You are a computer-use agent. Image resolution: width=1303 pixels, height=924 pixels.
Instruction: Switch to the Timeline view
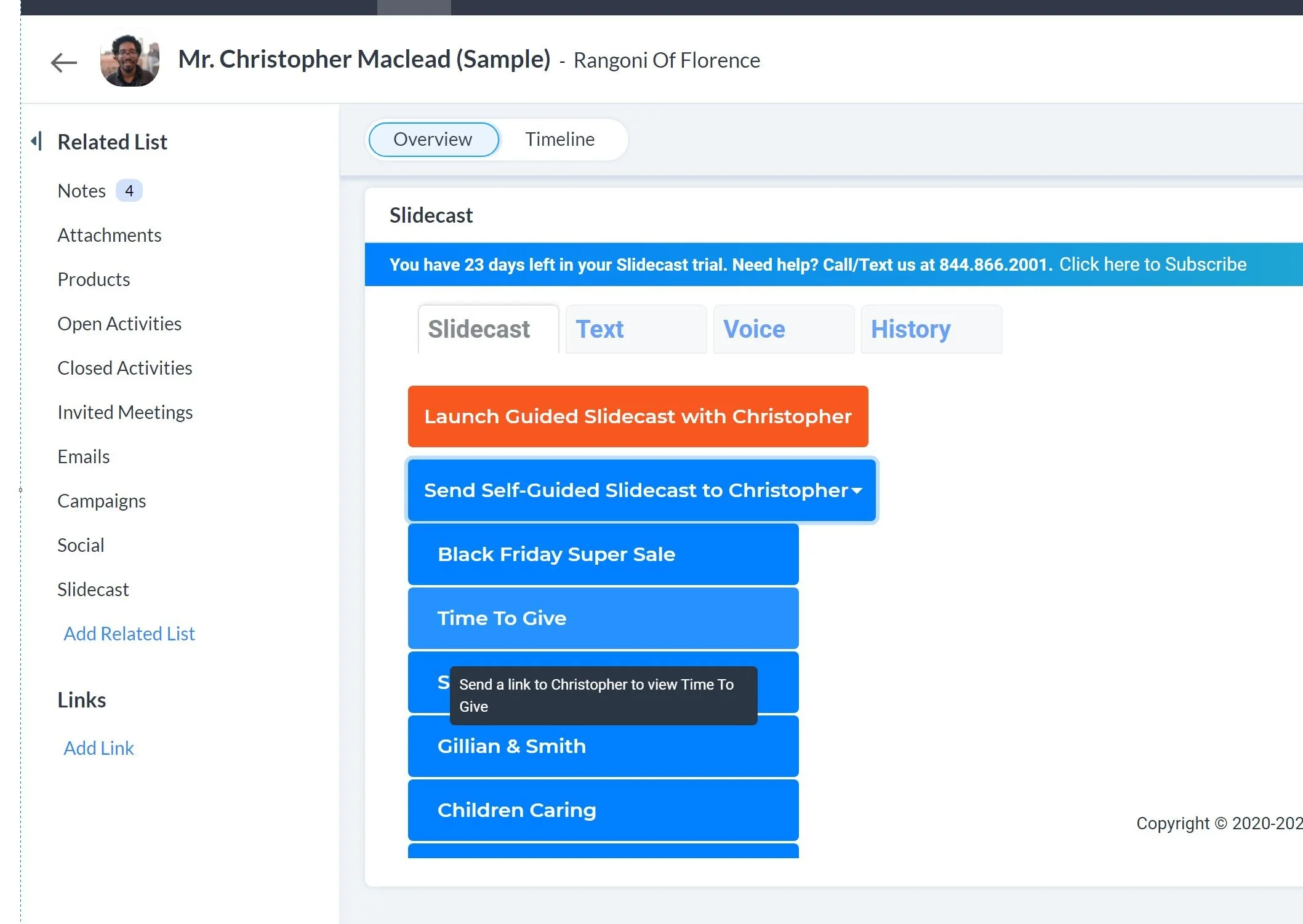tap(559, 139)
